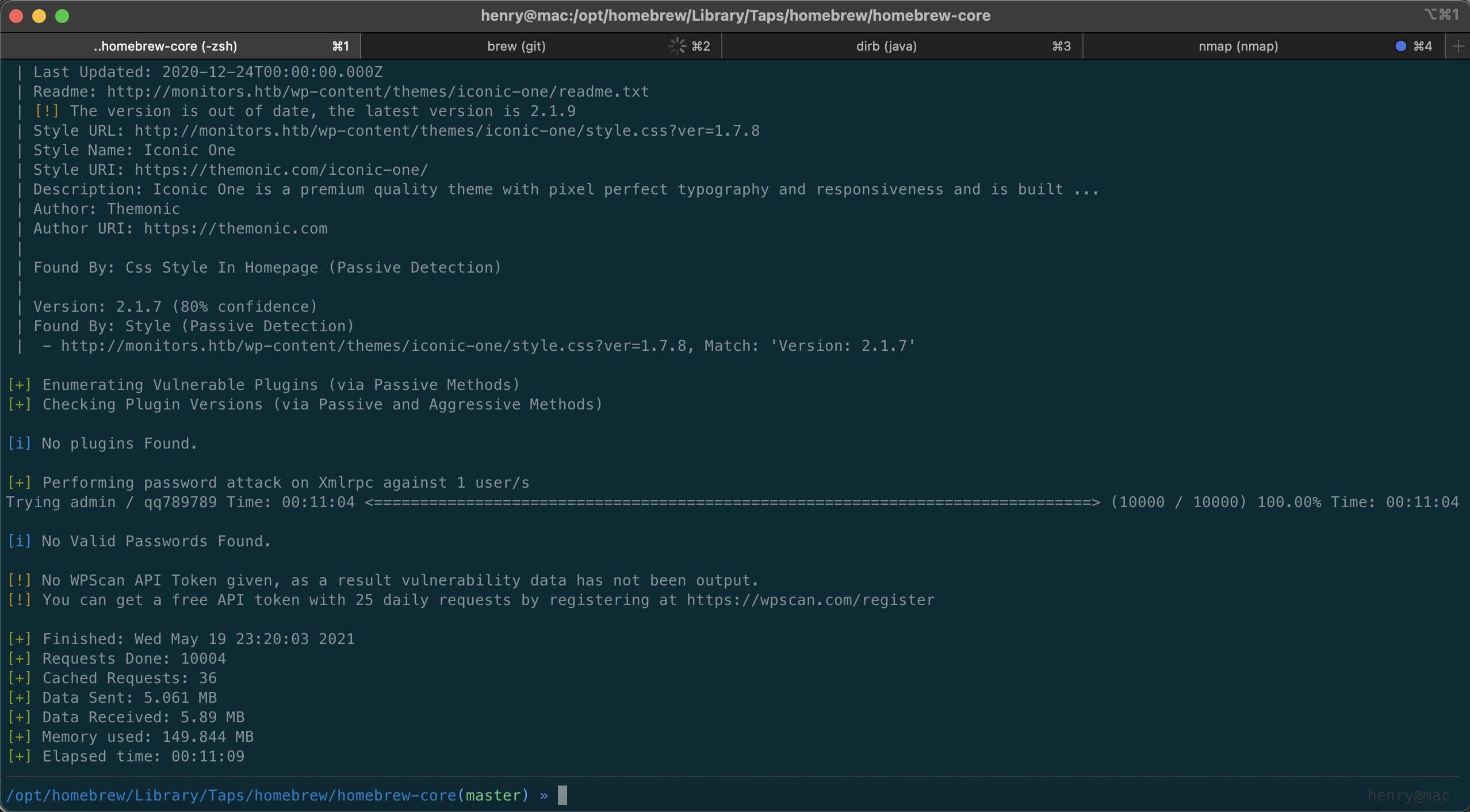Switch to the brew (git) tab
The image size is (1470, 812).
541,46
